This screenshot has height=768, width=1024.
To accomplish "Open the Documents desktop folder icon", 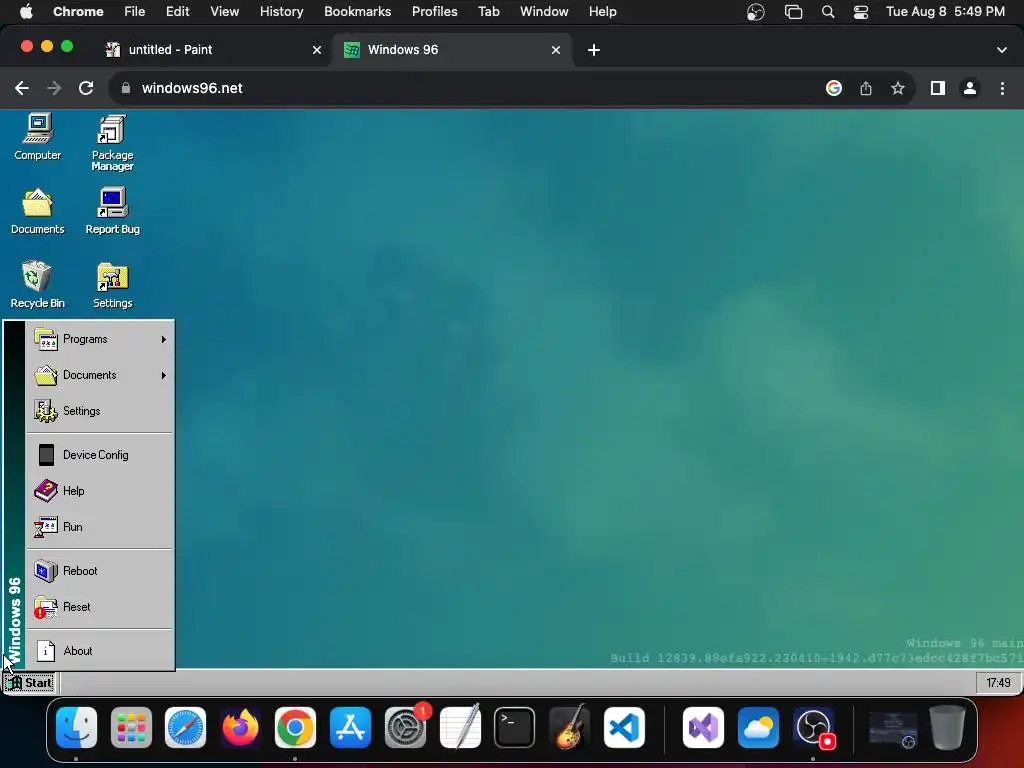I will [x=37, y=211].
